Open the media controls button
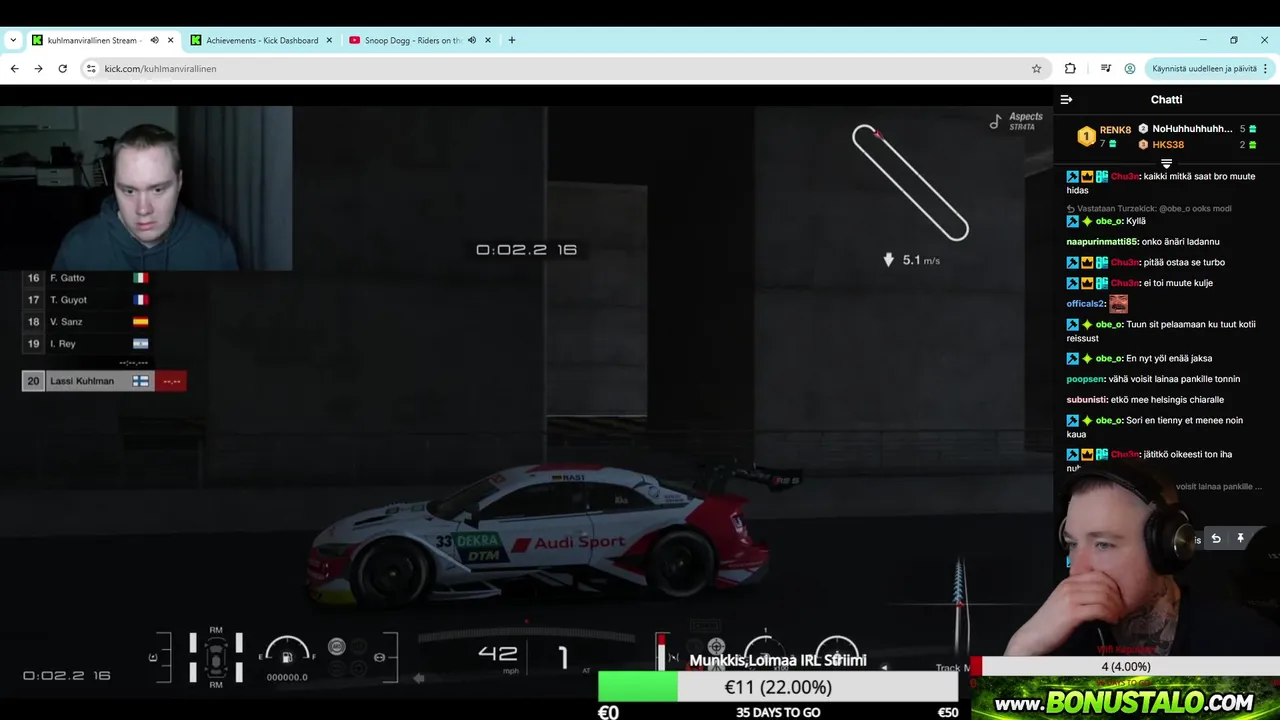The width and height of the screenshot is (1280, 720). point(1105,68)
